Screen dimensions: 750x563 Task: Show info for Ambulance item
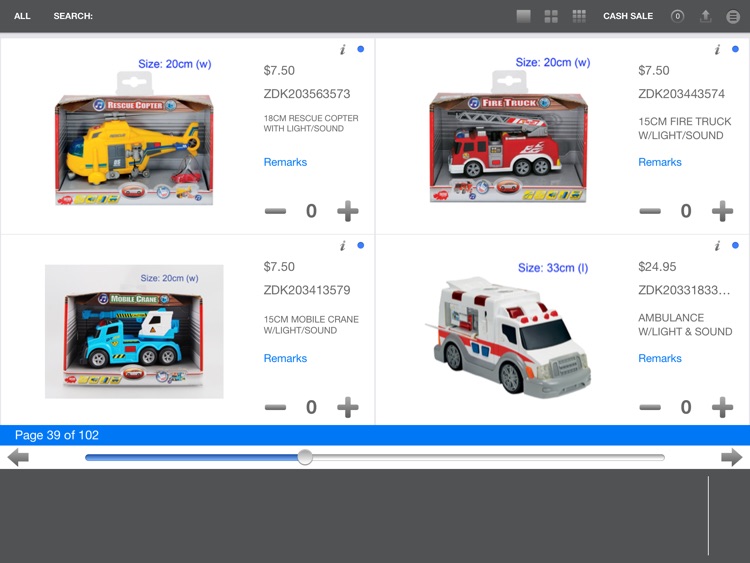point(717,245)
